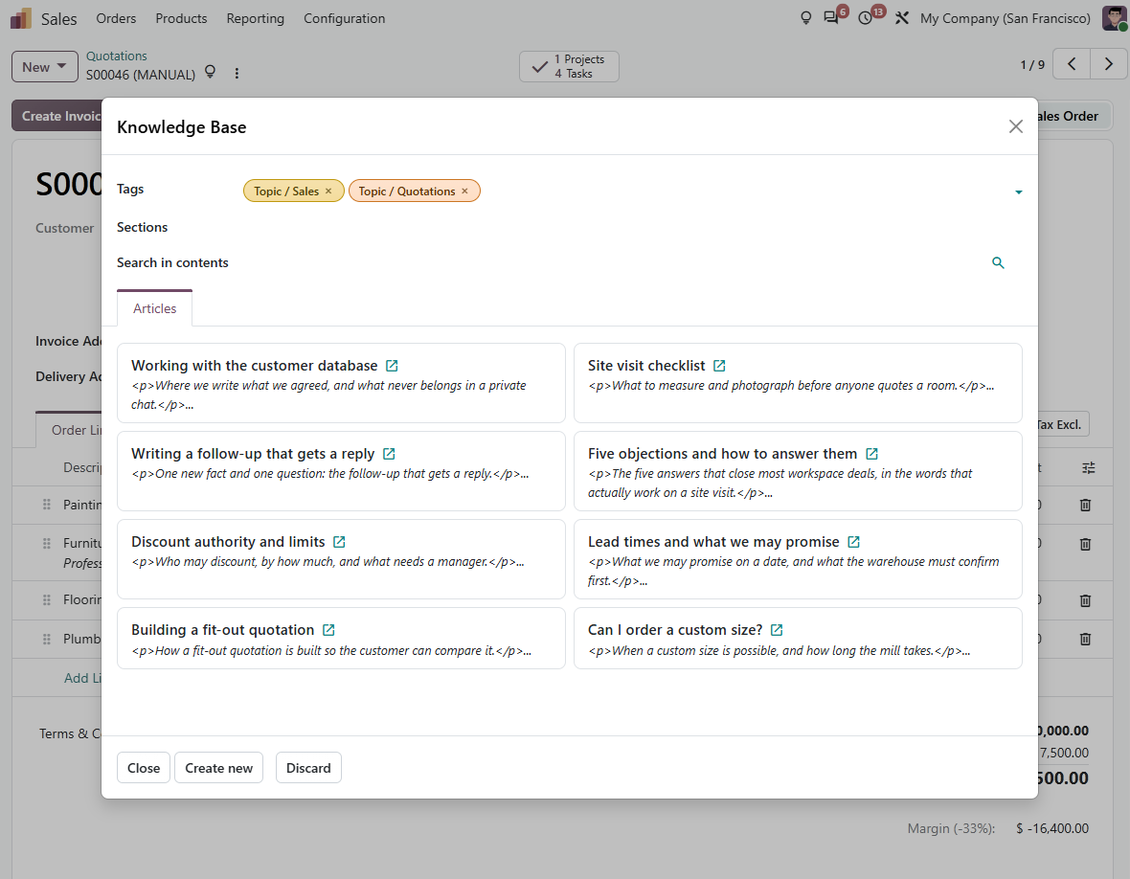Screen dimensions: 1130x879
Task: Click the lightbulb icon in top bar
Action: (x=806, y=18)
